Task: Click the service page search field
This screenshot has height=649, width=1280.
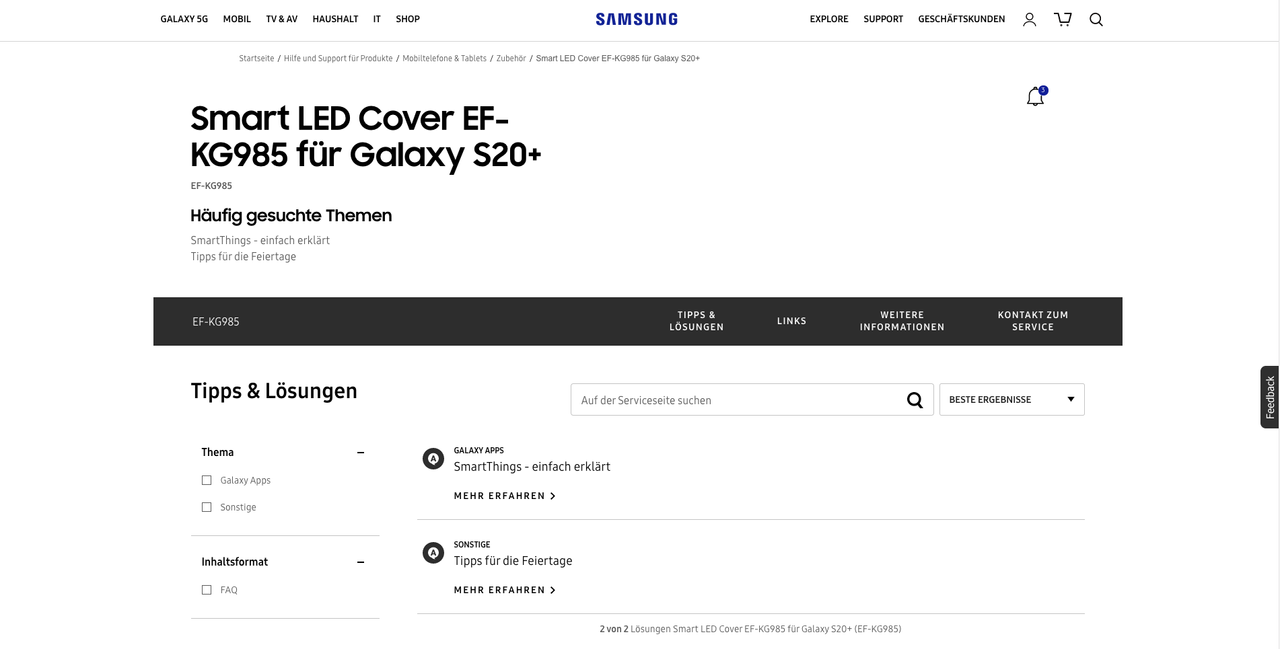Action: (x=736, y=400)
